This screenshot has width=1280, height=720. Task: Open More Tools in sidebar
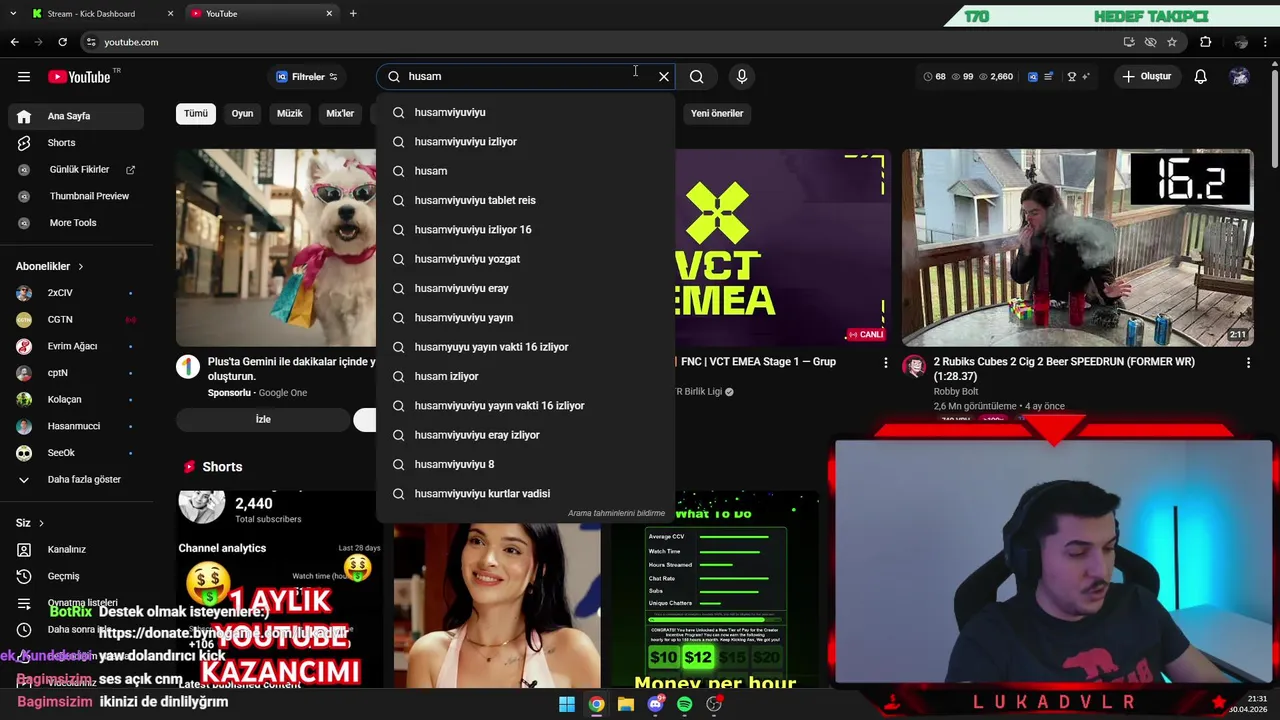76,223
